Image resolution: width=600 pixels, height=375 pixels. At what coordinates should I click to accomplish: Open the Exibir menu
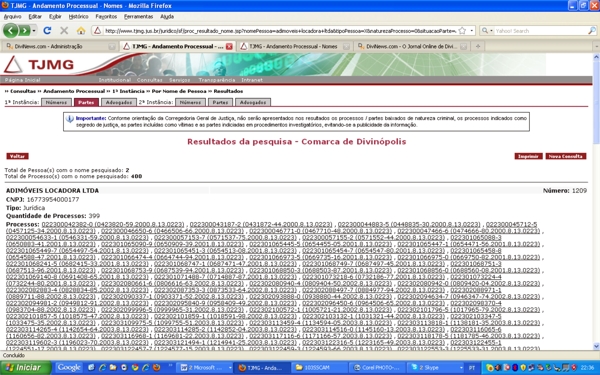pyautogui.click(x=55, y=16)
